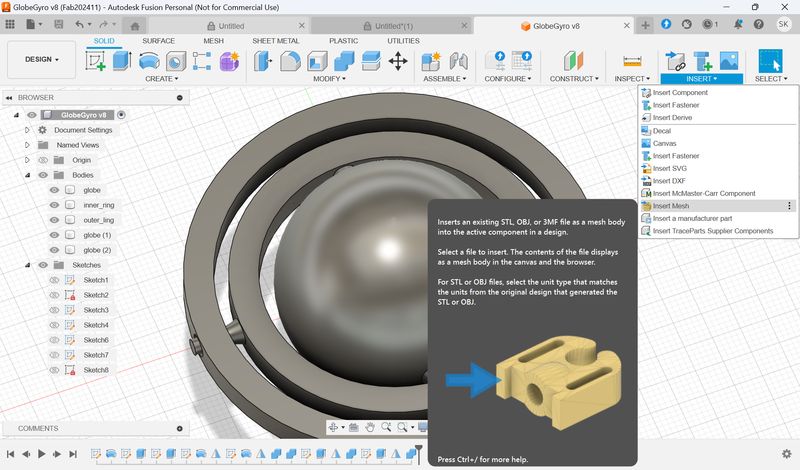
Task: Close the GlobeGyro v8 tab
Action: tap(627, 26)
